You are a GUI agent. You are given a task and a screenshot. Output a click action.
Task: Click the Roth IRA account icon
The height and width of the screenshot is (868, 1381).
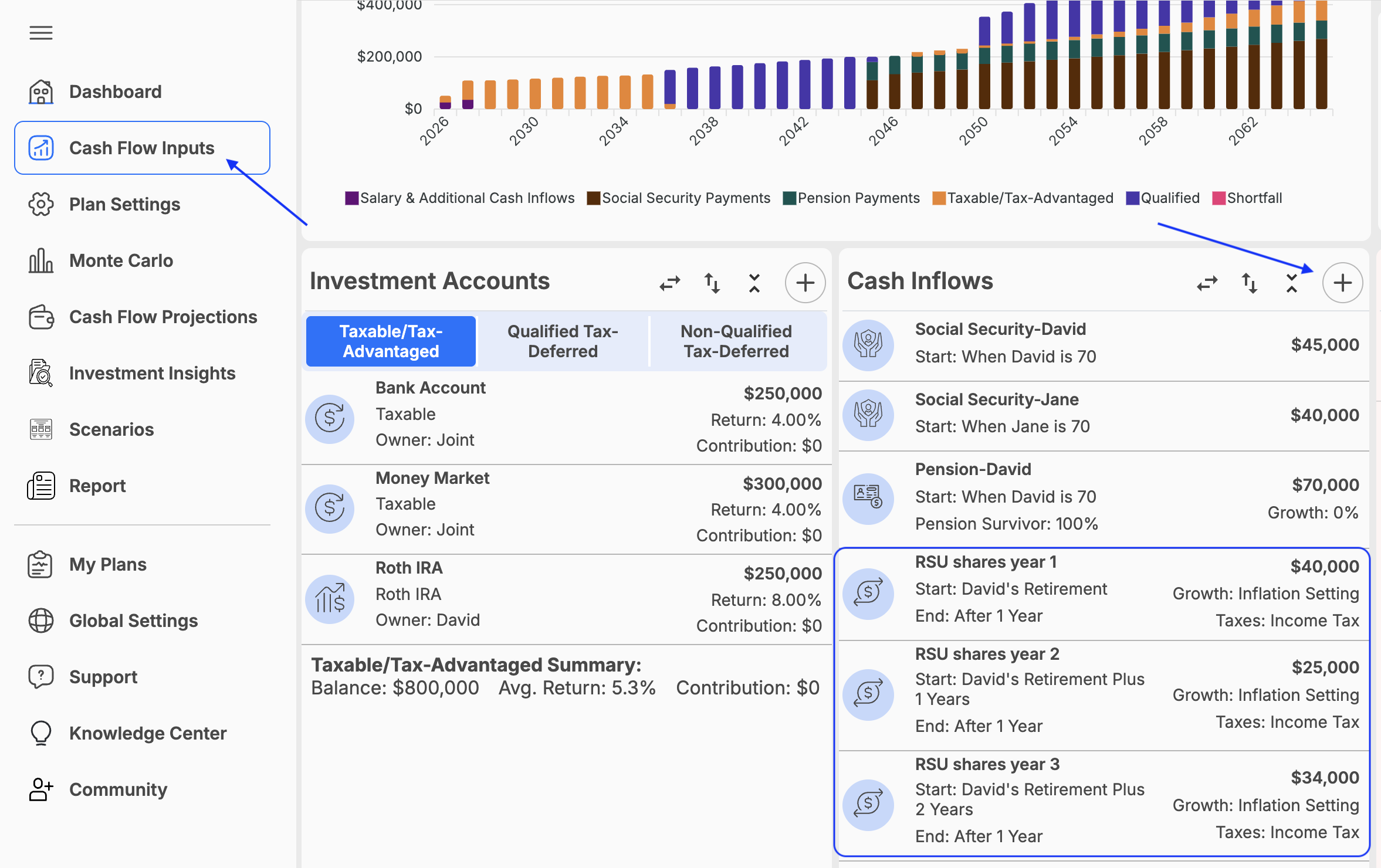(x=330, y=599)
